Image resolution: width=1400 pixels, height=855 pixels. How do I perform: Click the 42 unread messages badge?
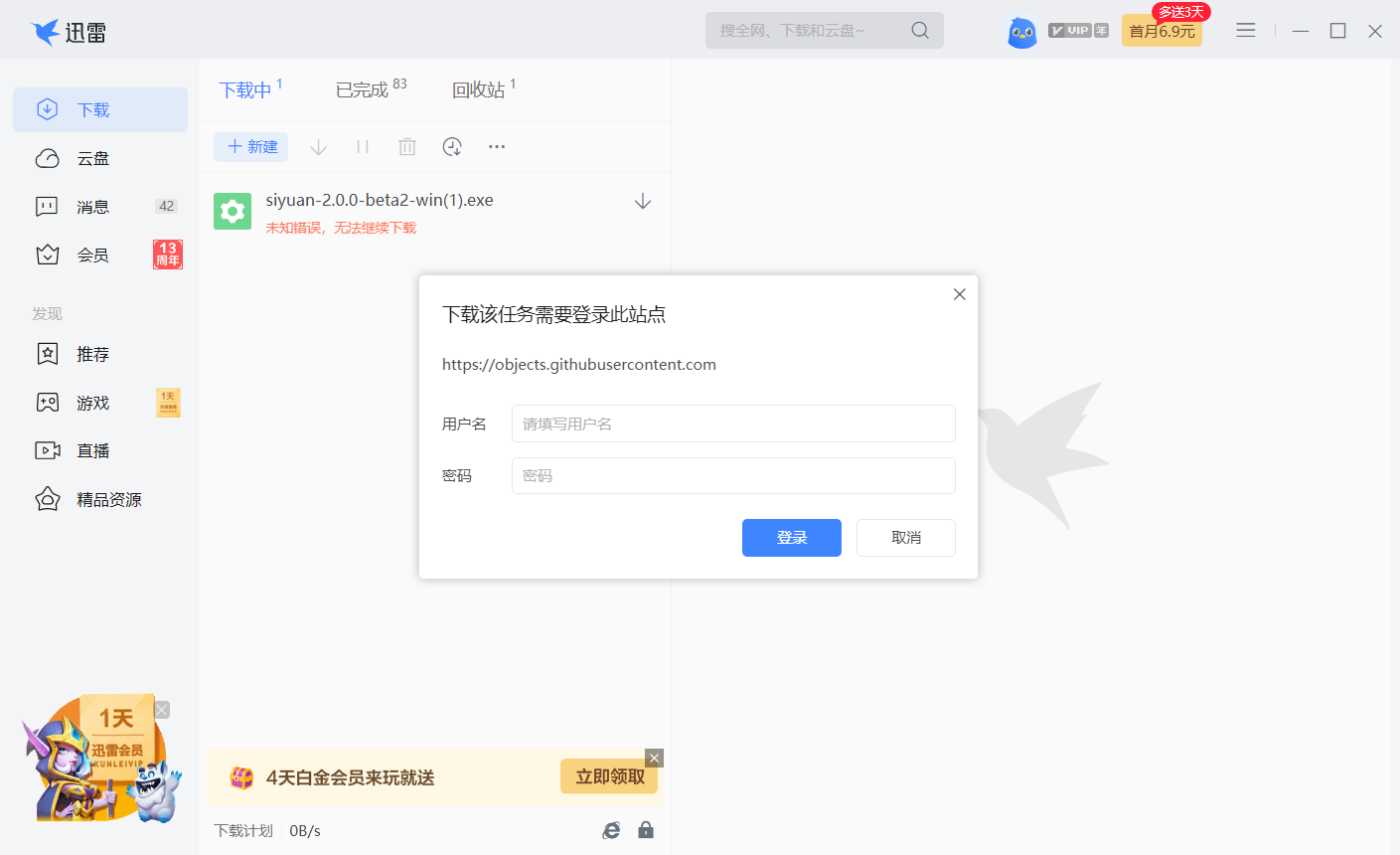[166, 207]
